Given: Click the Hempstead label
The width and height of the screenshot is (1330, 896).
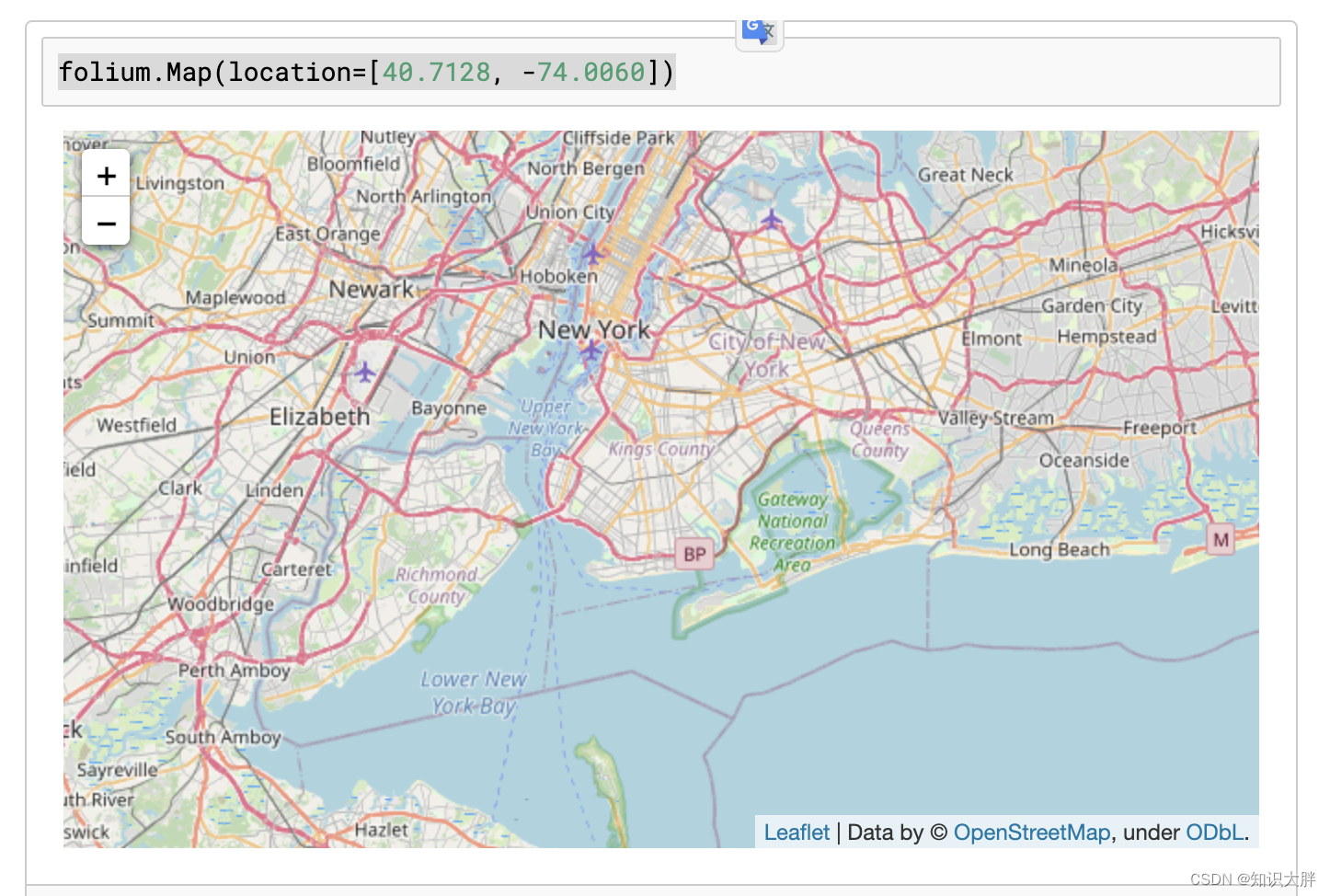Looking at the screenshot, I should click(x=1106, y=337).
